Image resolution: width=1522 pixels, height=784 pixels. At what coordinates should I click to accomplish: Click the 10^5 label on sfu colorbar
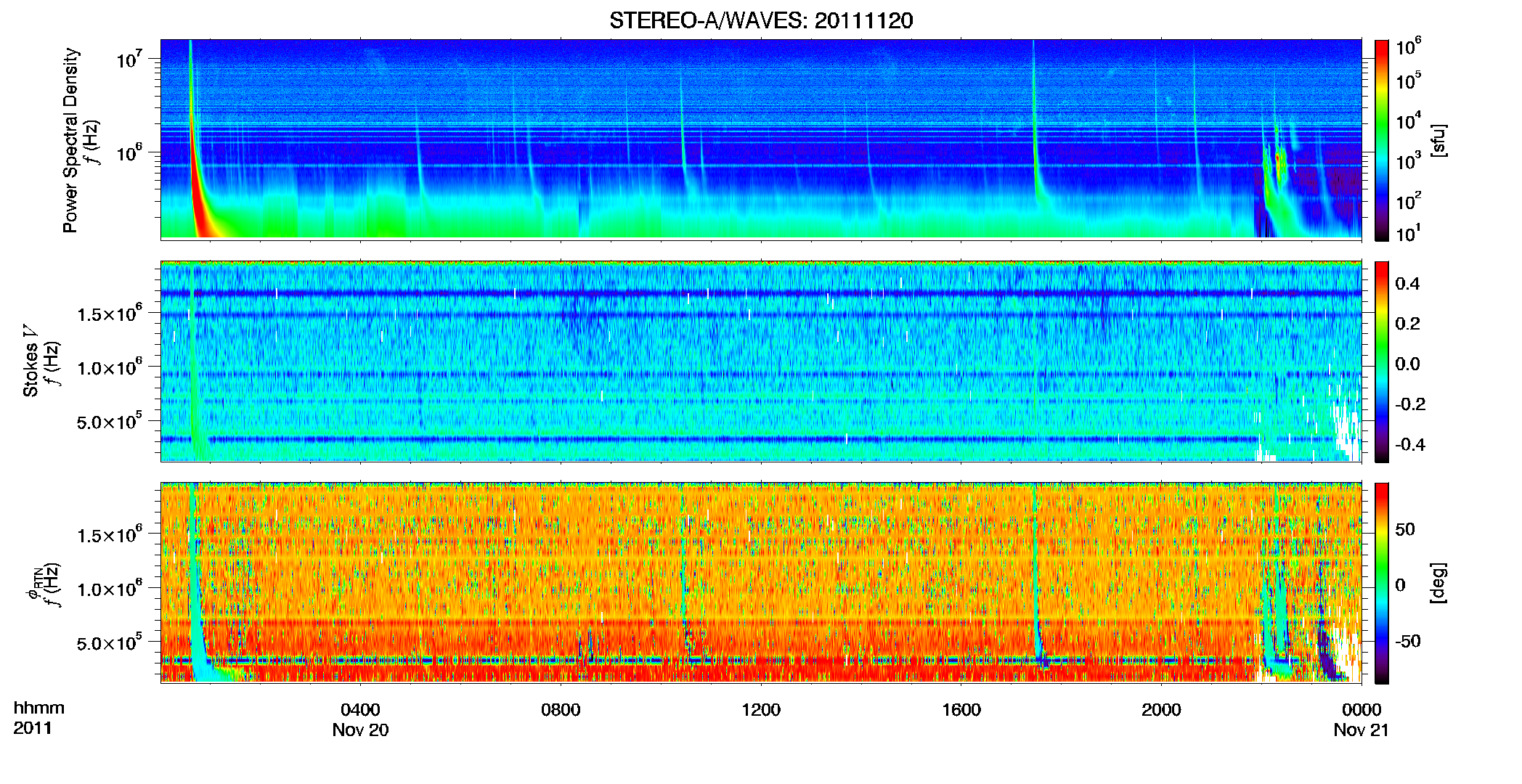1409,81
